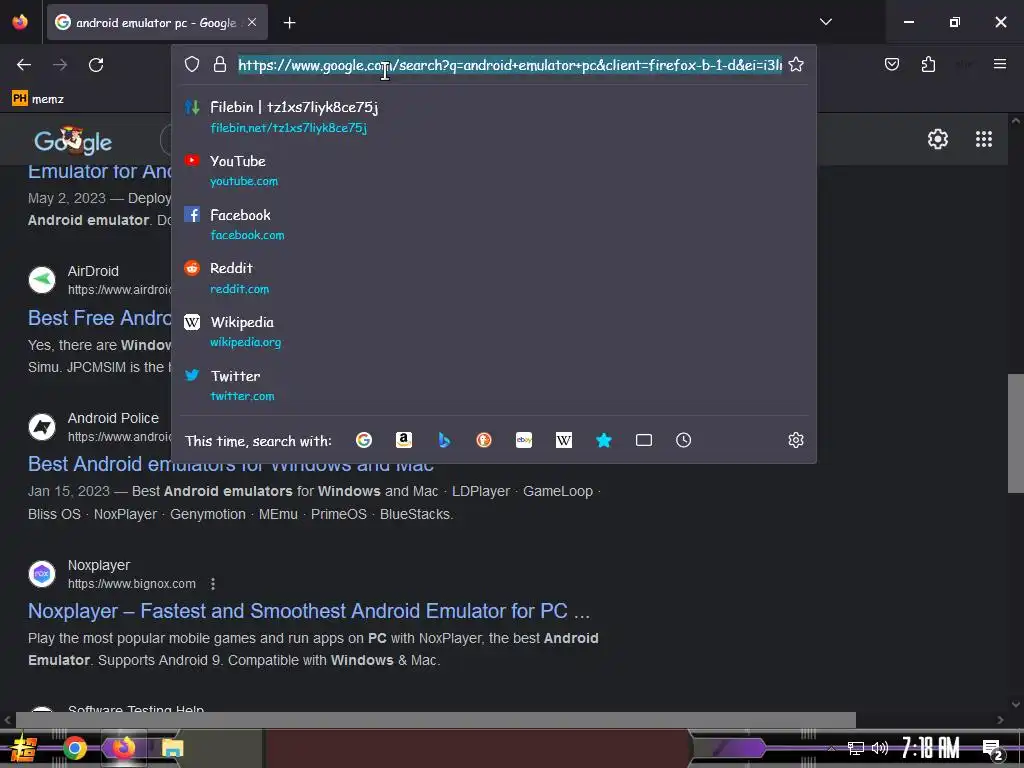1024x768 pixels.
Task: Open the memz bookmark
Action: pos(38,99)
